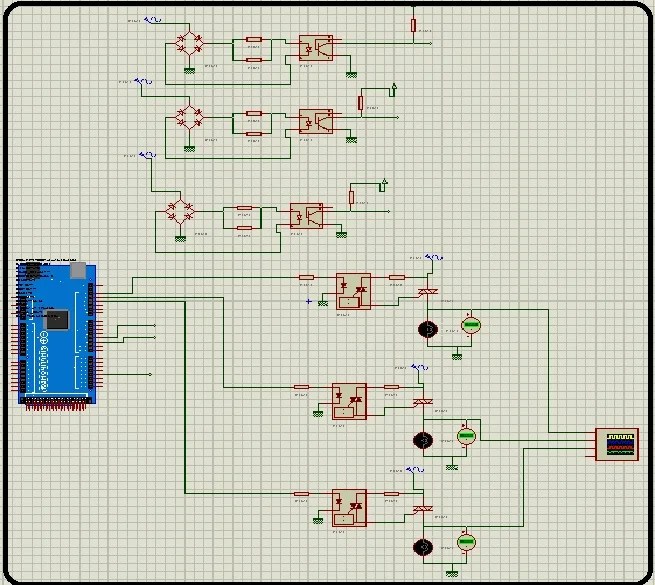This screenshot has width=655, height=585.
Task: Select resistor between top opto-triac and triac
Action: point(396,277)
